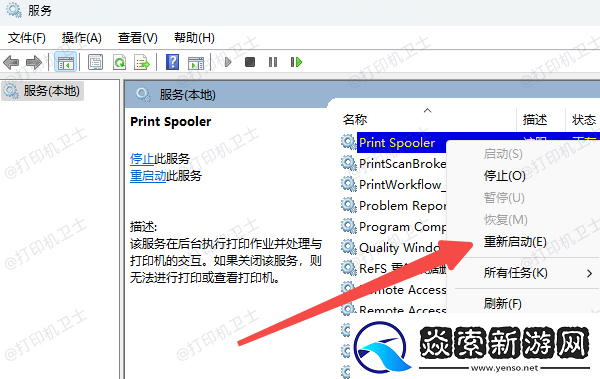Open the 查看(V) menu

tap(138, 38)
